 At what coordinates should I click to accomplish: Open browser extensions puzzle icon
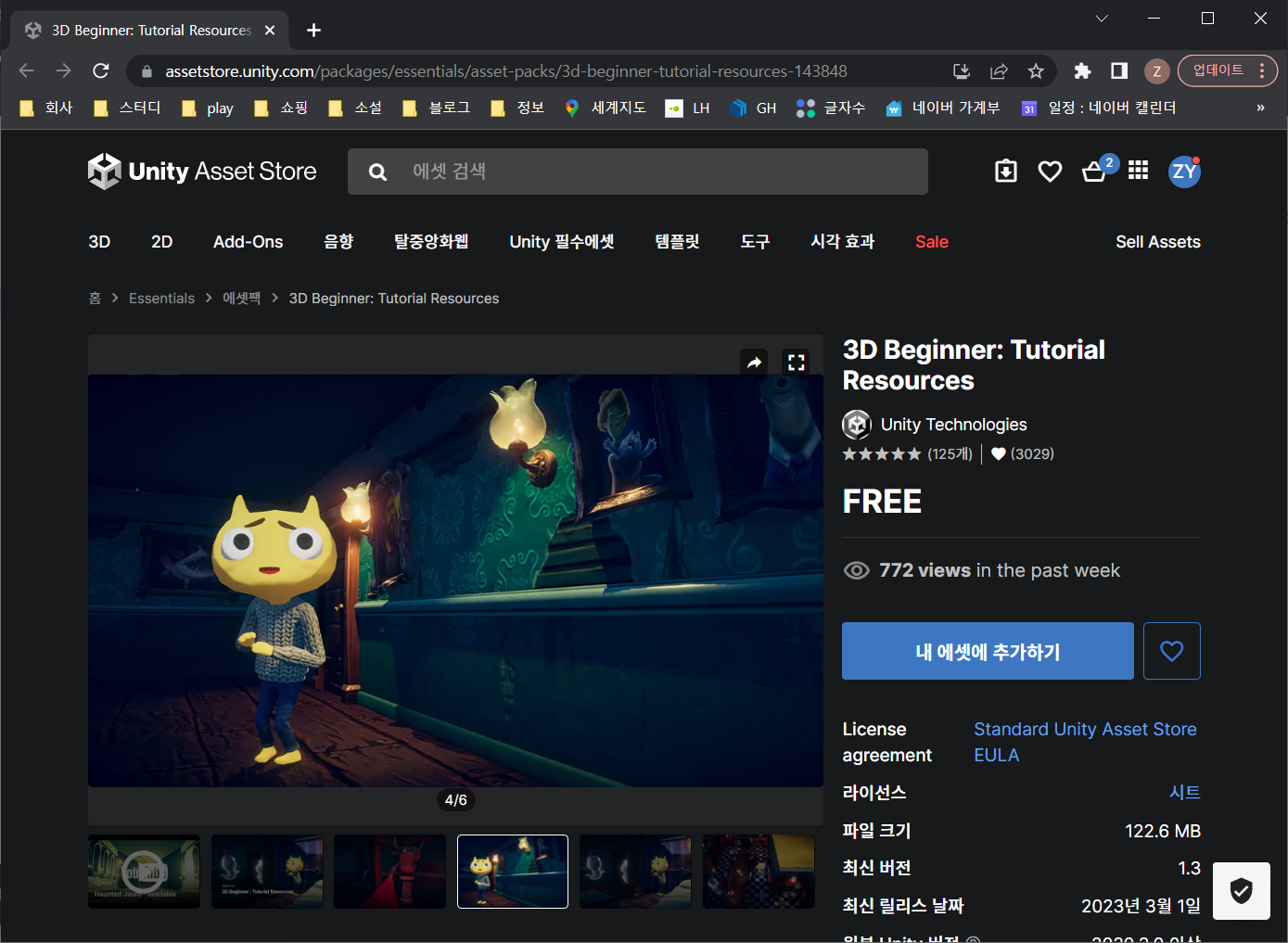(x=1082, y=71)
